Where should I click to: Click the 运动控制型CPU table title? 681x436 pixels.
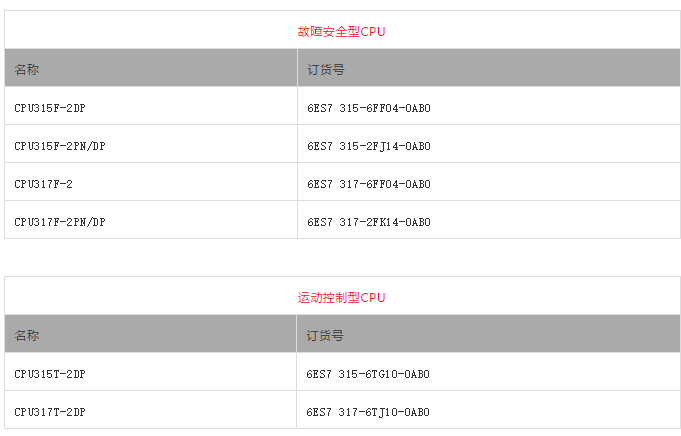coord(341,298)
